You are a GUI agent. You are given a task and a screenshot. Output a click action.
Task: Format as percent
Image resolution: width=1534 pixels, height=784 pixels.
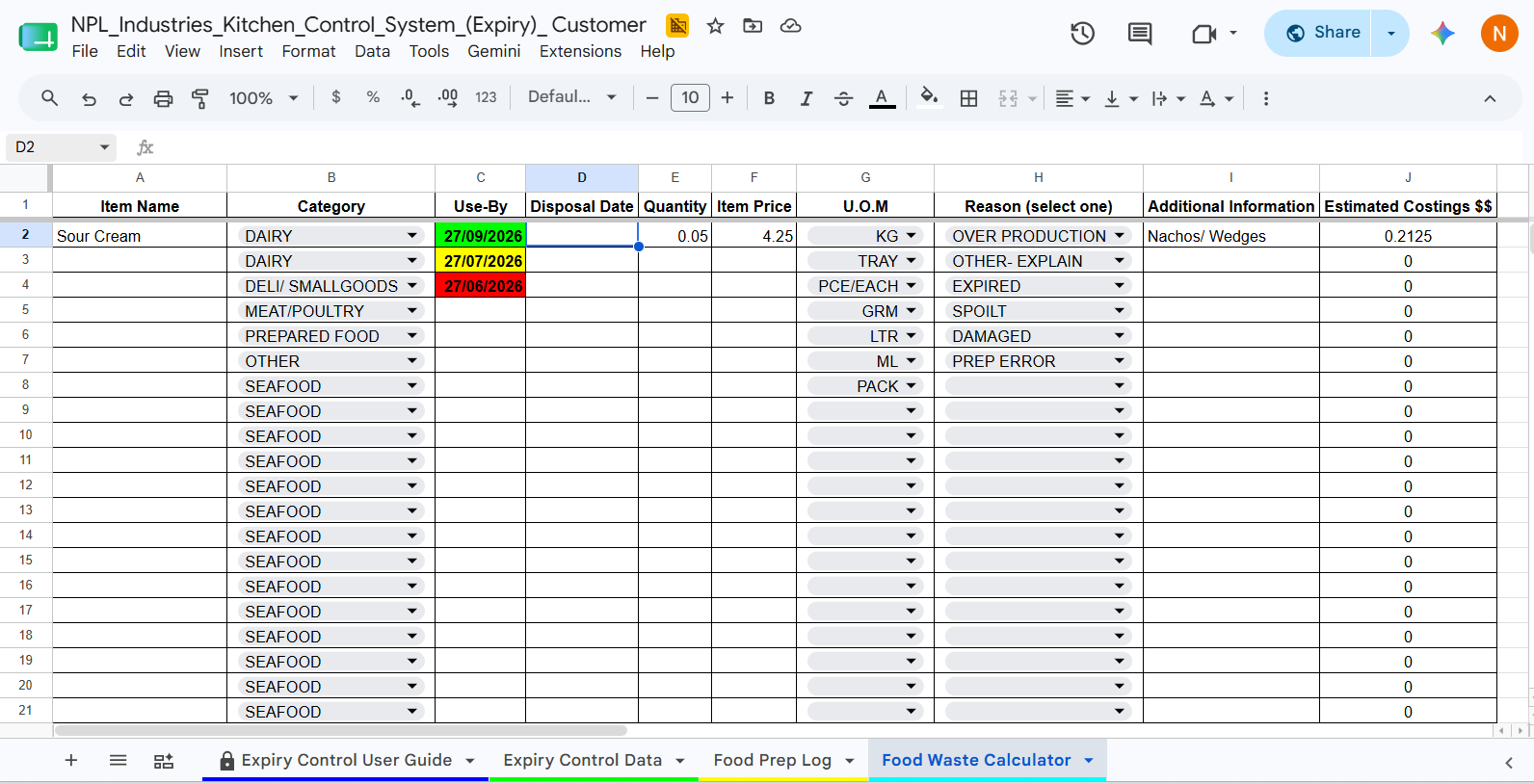click(x=373, y=97)
